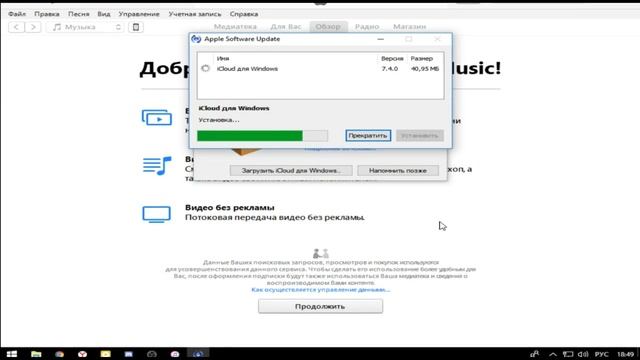Click Прекратить to stop installation
Image resolution: width=640 pixels, height=360 pixels.
pyautogui.click(x=368, y=136)
